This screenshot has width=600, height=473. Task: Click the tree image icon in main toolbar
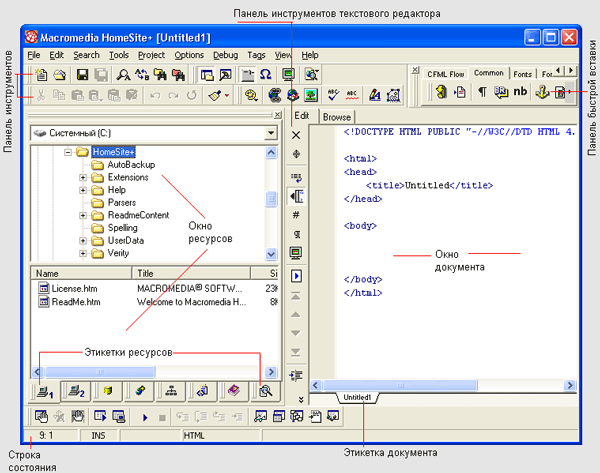point(311,95)
